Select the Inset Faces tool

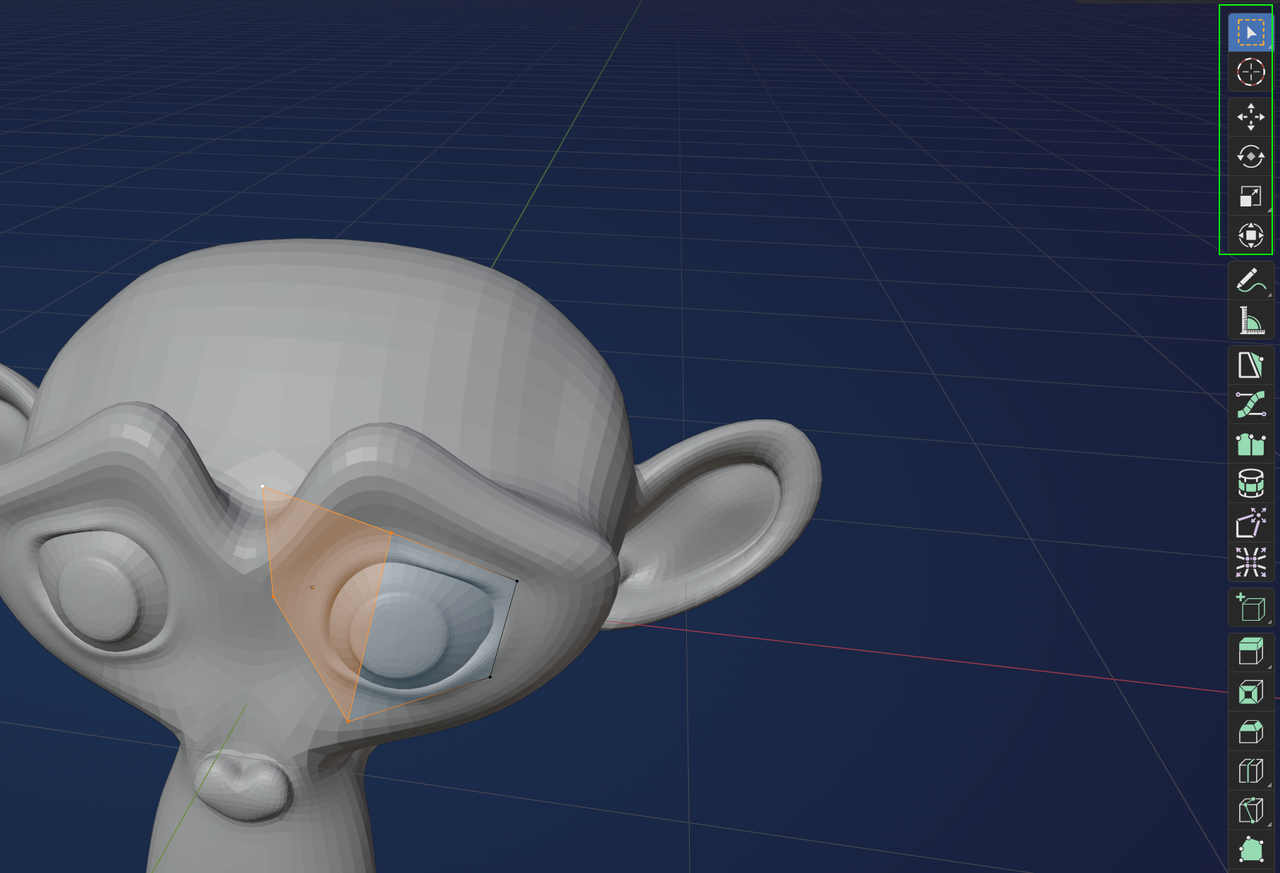tap(1250, 690)
